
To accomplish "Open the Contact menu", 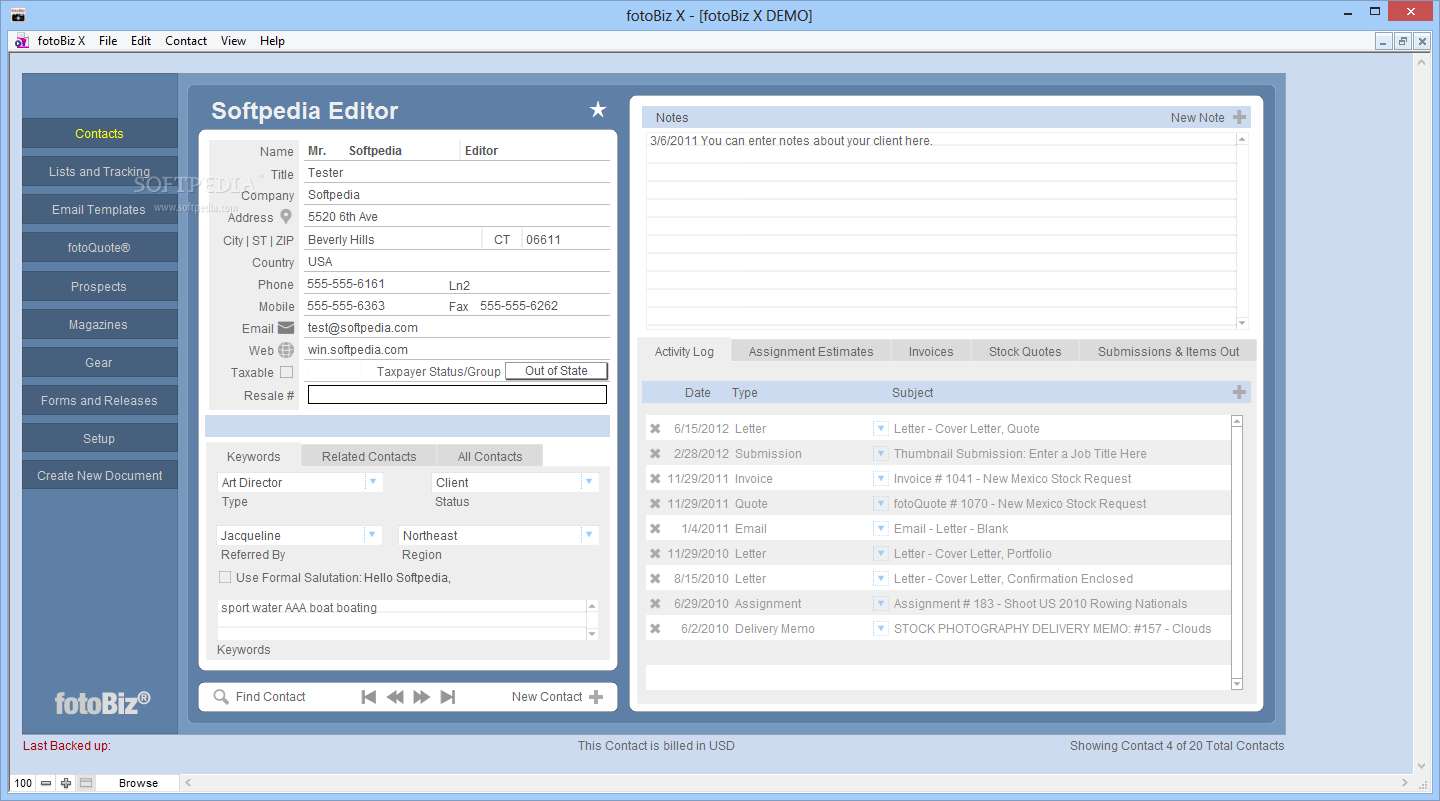I will point(186,41).
